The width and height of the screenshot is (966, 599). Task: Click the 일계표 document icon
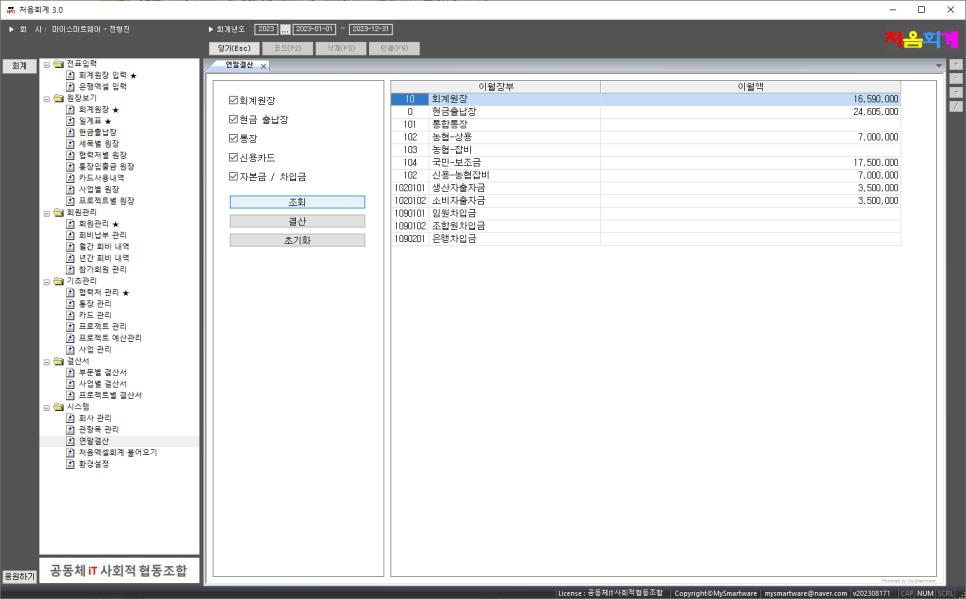point(70,121)
